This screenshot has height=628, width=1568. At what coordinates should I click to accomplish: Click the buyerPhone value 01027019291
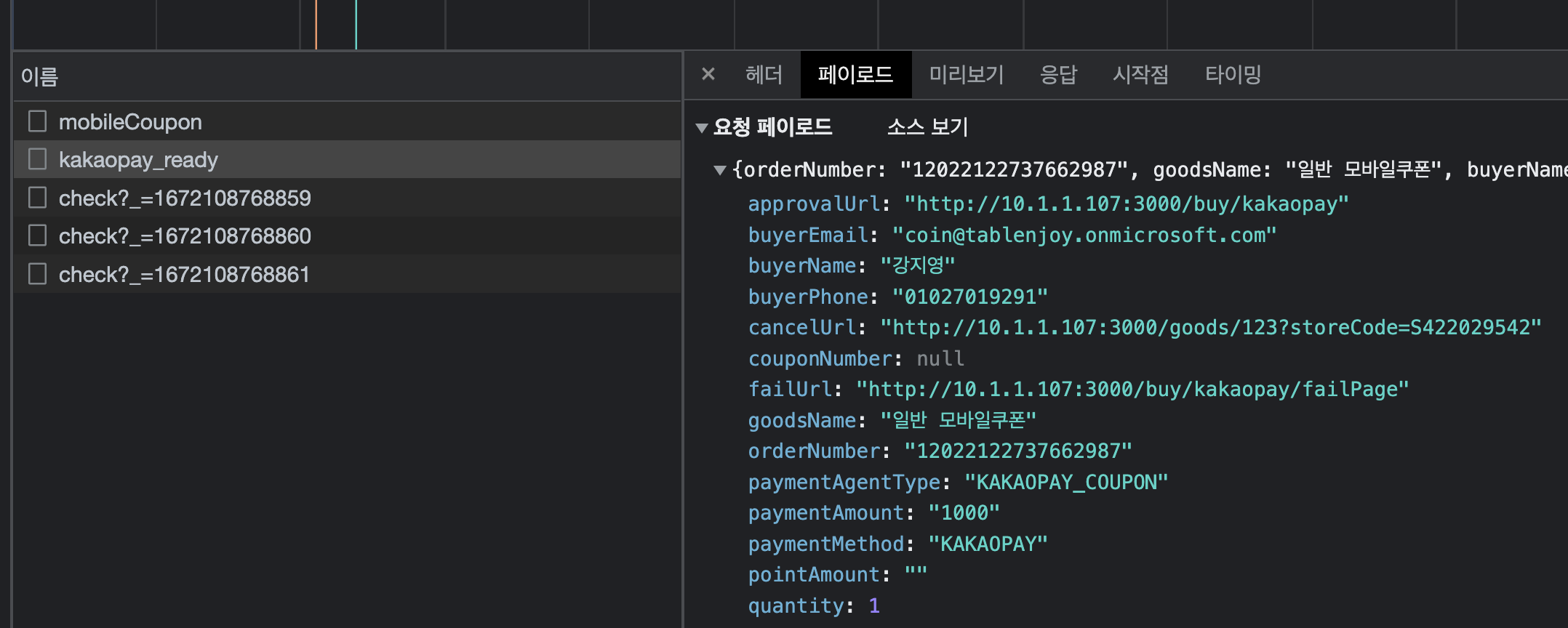[x=969, y=297]
